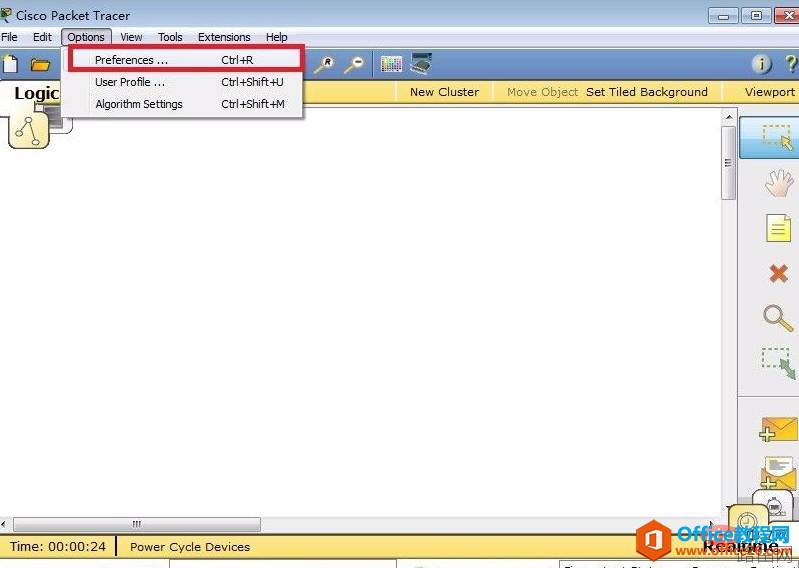Click the Move Object label

(542, 92)
